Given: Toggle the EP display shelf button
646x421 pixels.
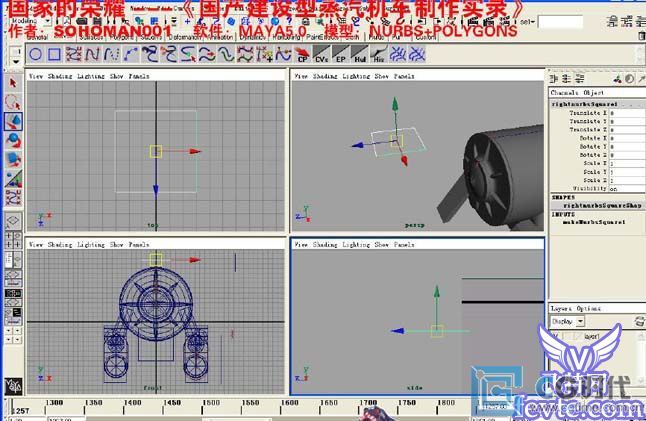Looking at the screenshot, I should [x=340, y=54].
